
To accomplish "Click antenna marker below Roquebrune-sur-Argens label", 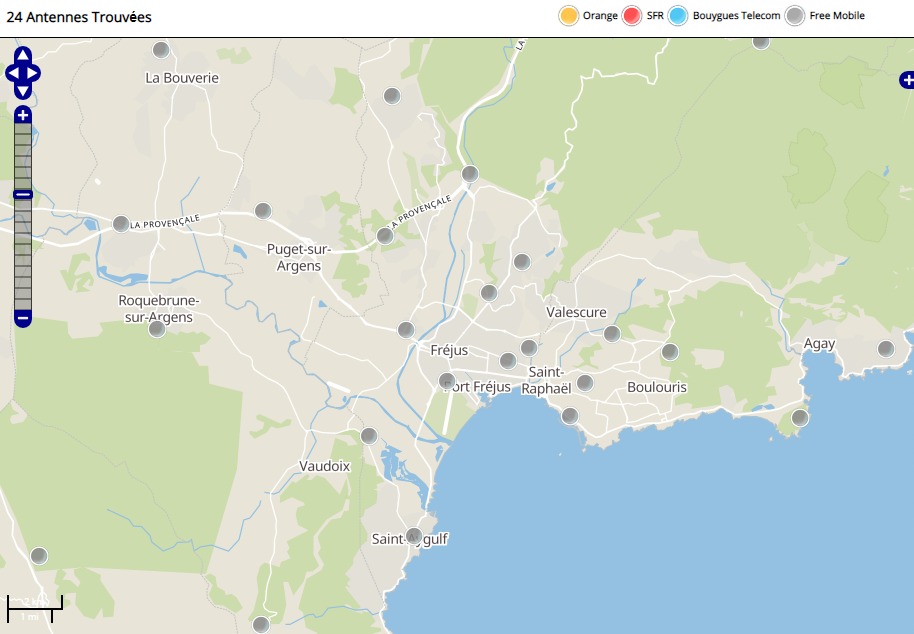I will [x=157, y=329].
